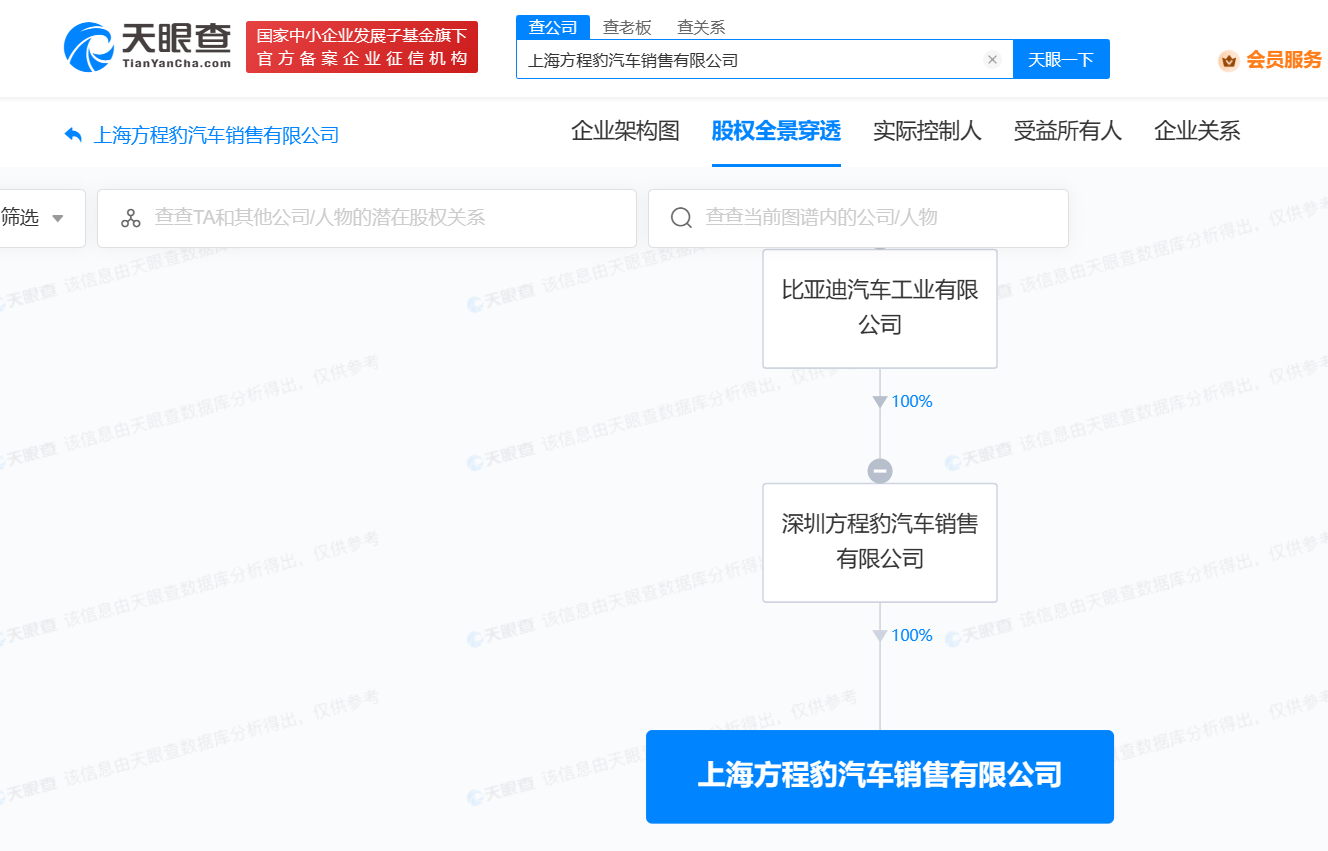Click the VIP crown member icon
The height and width of the screenshot is (851, 1328).
(1228, 60)
